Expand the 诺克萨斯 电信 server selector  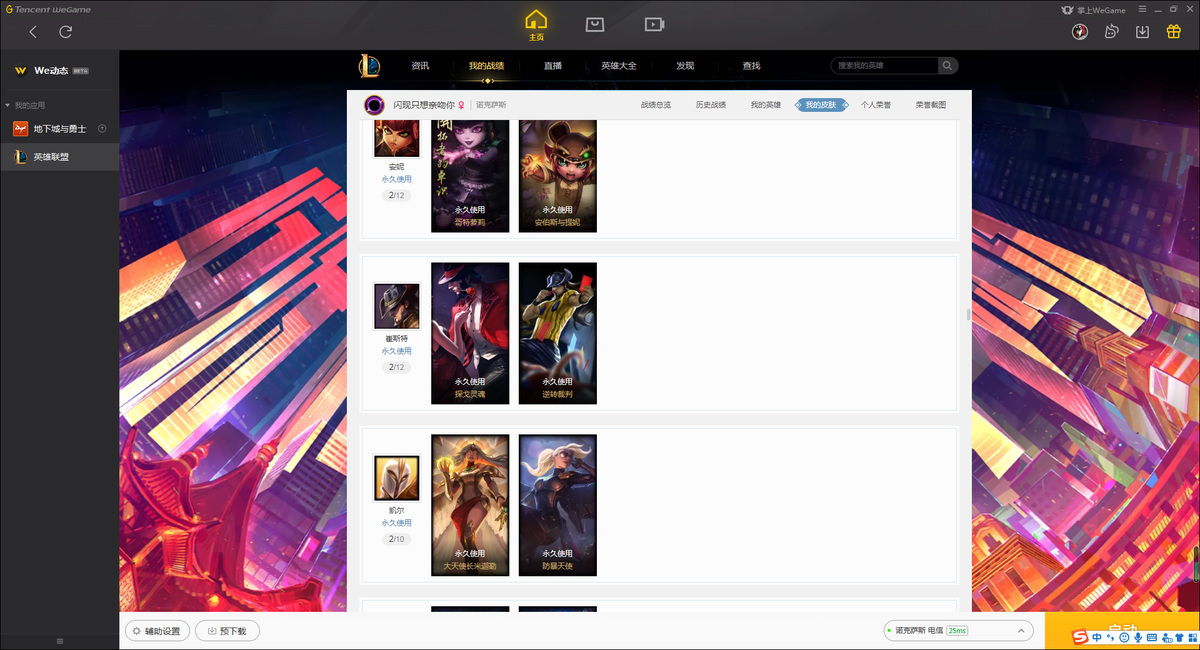[x=959, y=631]
